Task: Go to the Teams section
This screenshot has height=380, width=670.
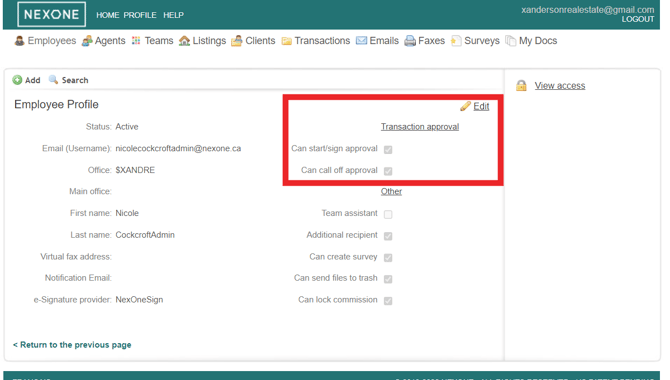Action: pos(159,41)
